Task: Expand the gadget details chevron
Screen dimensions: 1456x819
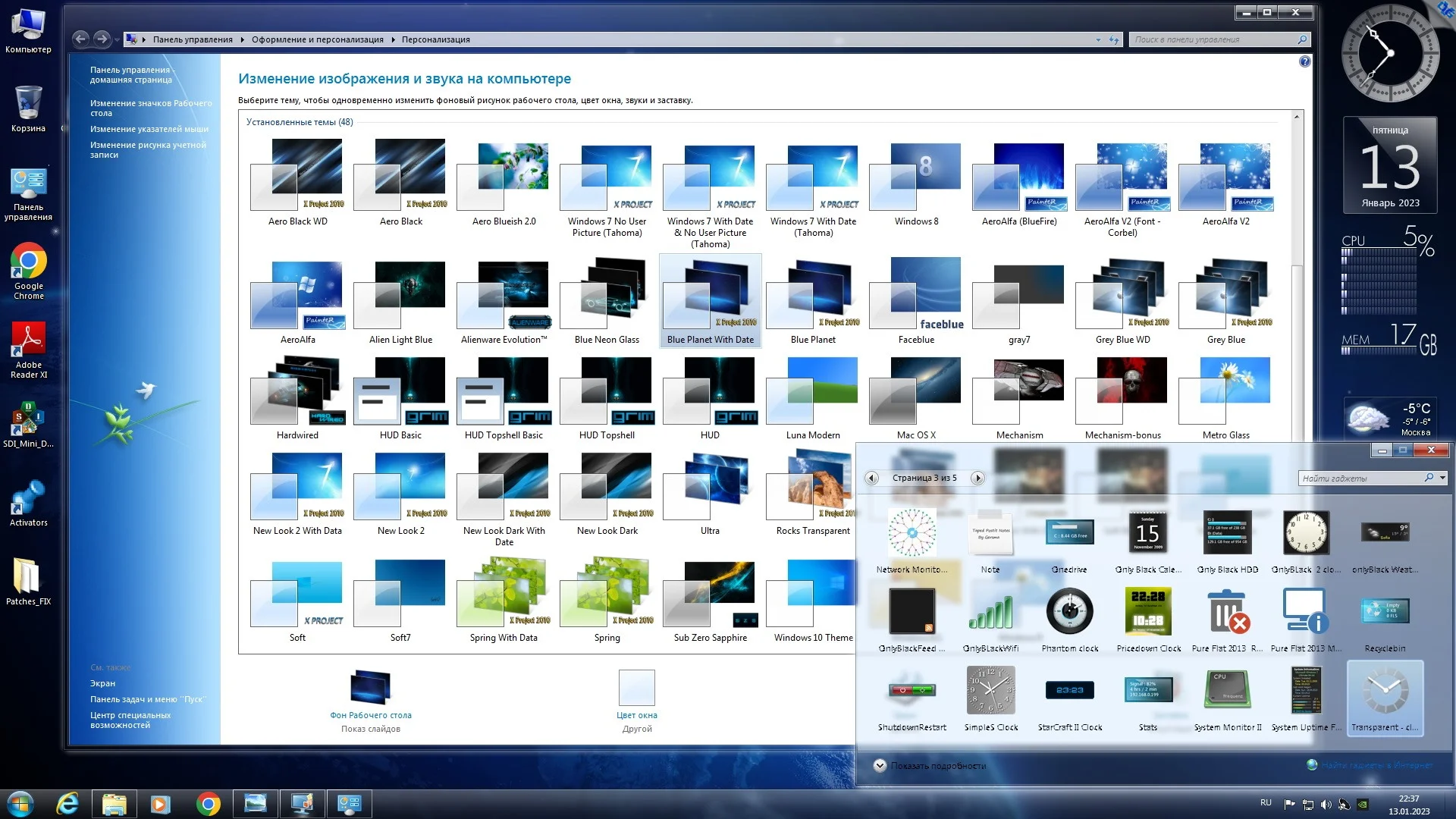Action: 880,765
